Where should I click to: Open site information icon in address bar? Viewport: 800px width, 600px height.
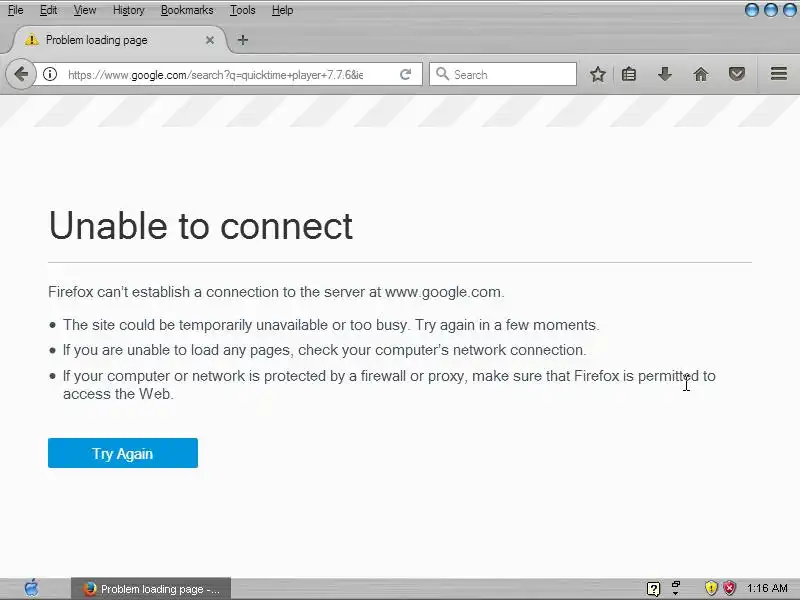click(49, 74)
